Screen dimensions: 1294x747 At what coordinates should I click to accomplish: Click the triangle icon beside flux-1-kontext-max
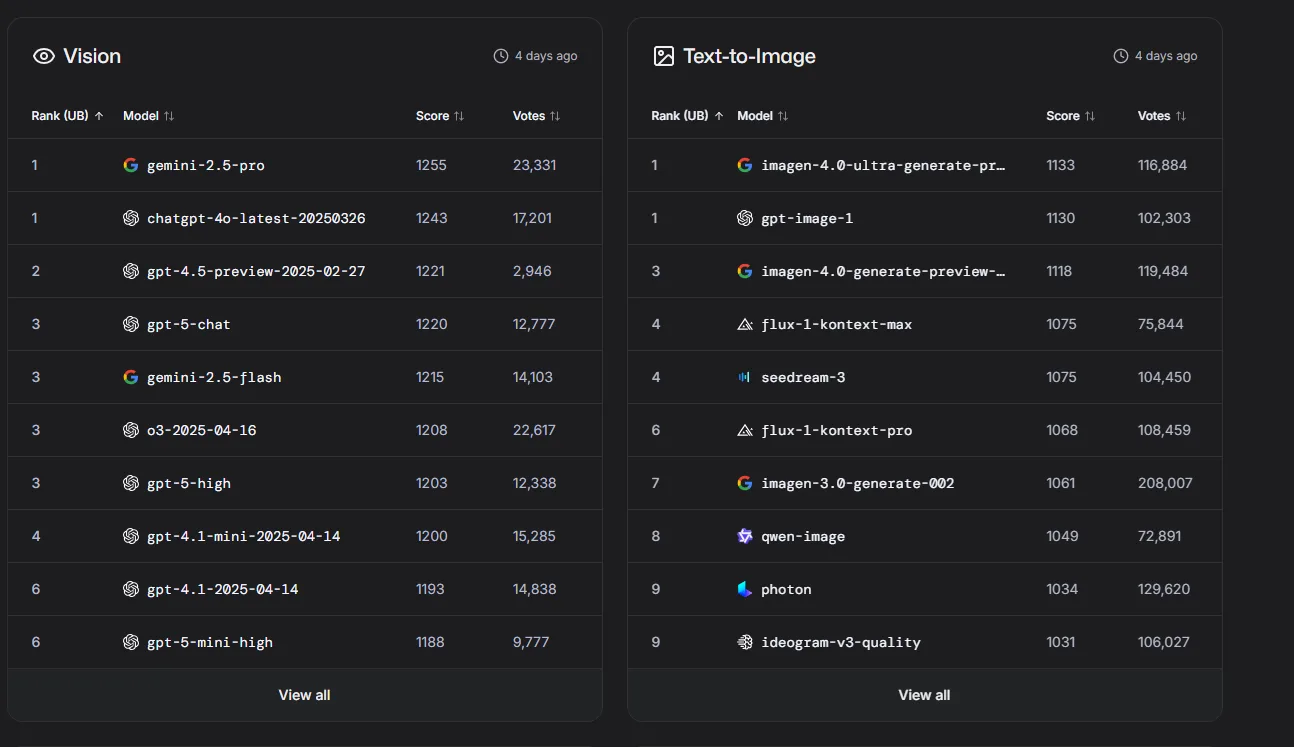point(745,324)
